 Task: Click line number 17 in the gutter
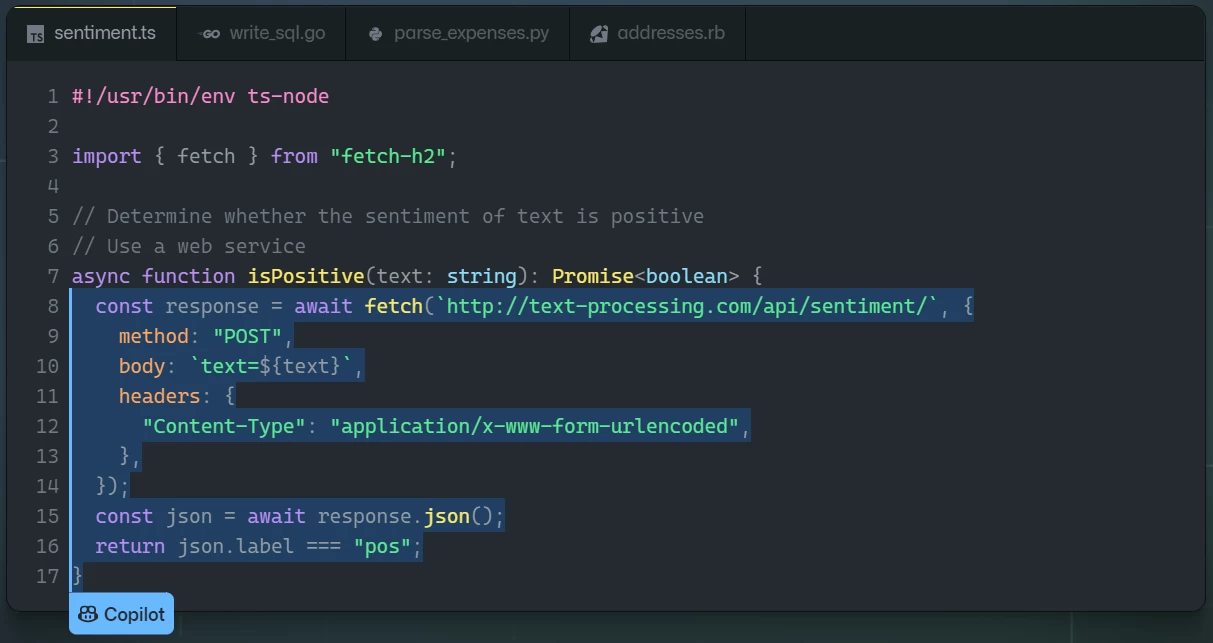coord(47,576)
